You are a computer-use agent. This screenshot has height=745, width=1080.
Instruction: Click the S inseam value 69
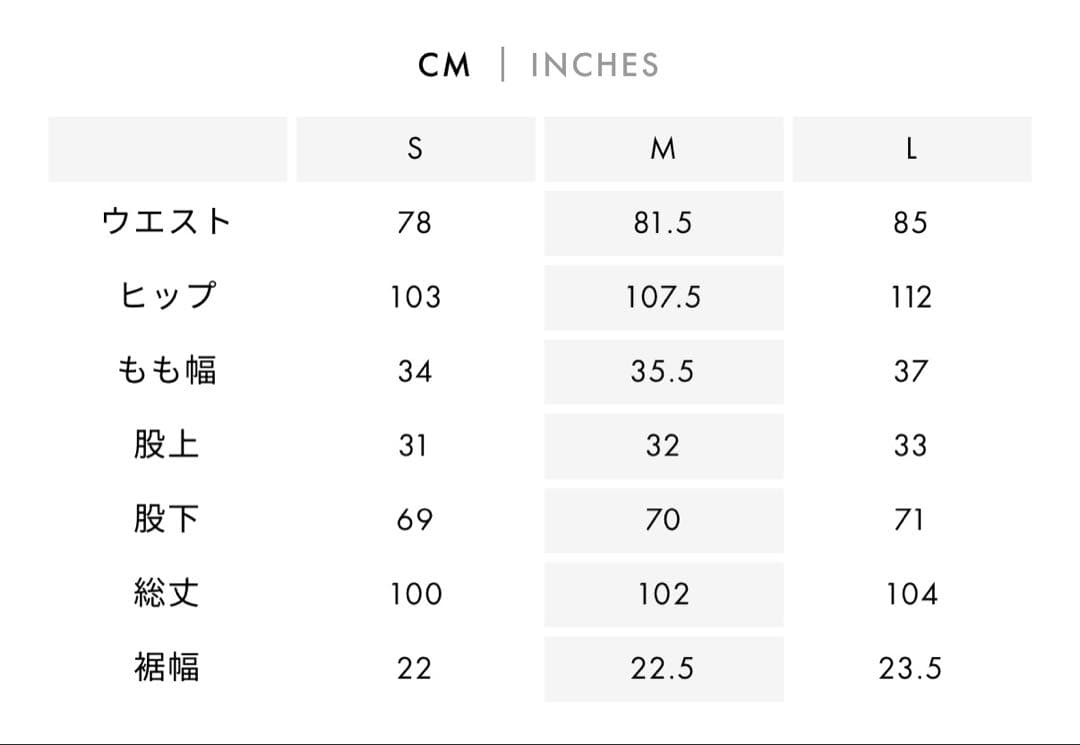point(414,520)
